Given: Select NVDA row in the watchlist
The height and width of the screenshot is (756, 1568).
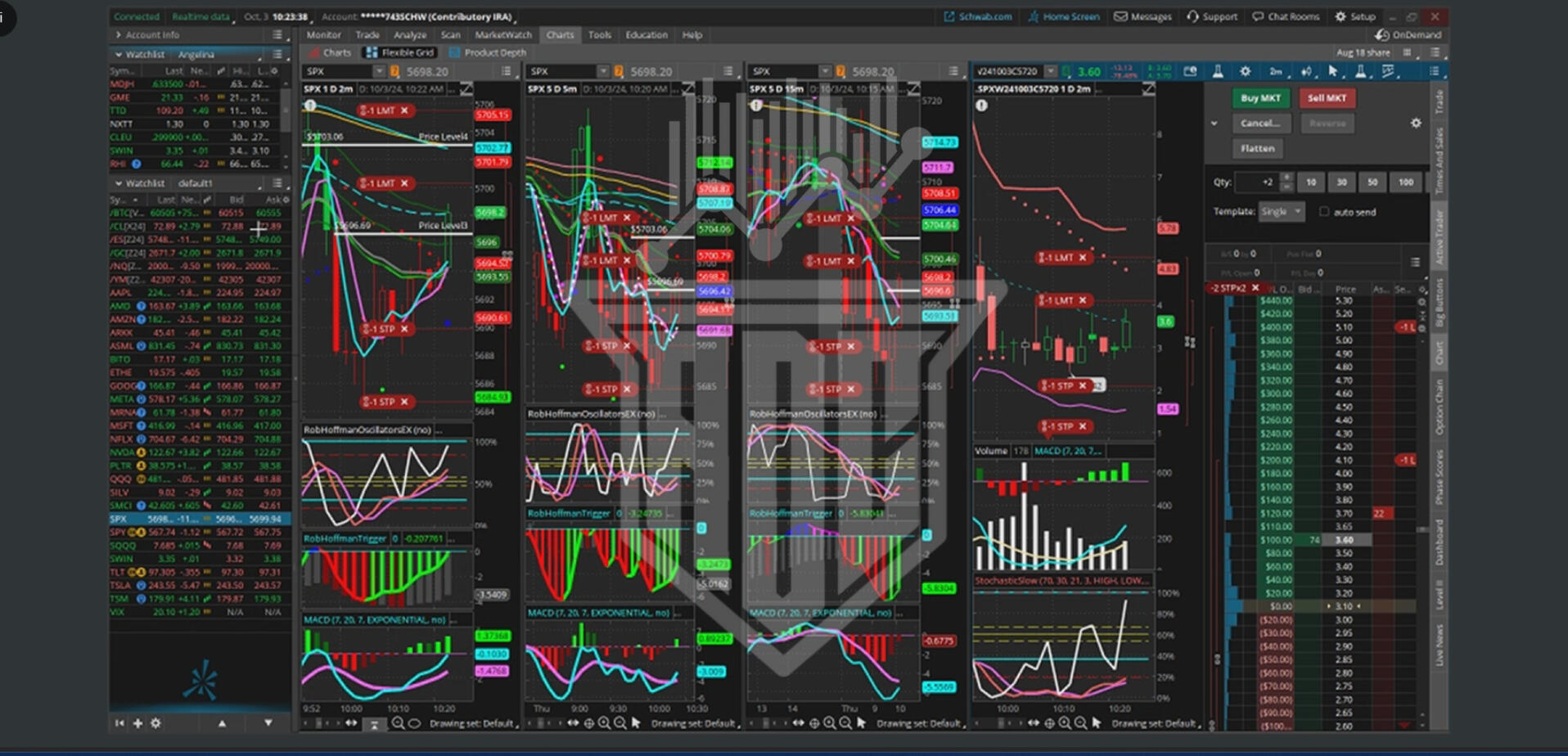Looking at the screenshot, I should coord(200,452).
